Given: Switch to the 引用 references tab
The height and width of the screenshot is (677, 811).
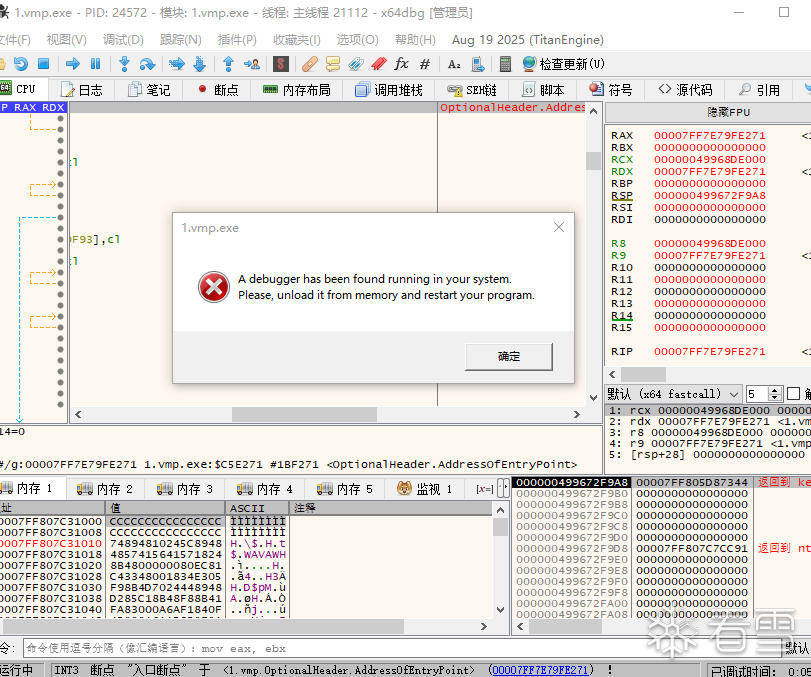Looking at the screenshot, I should click(x=759, y=90).
